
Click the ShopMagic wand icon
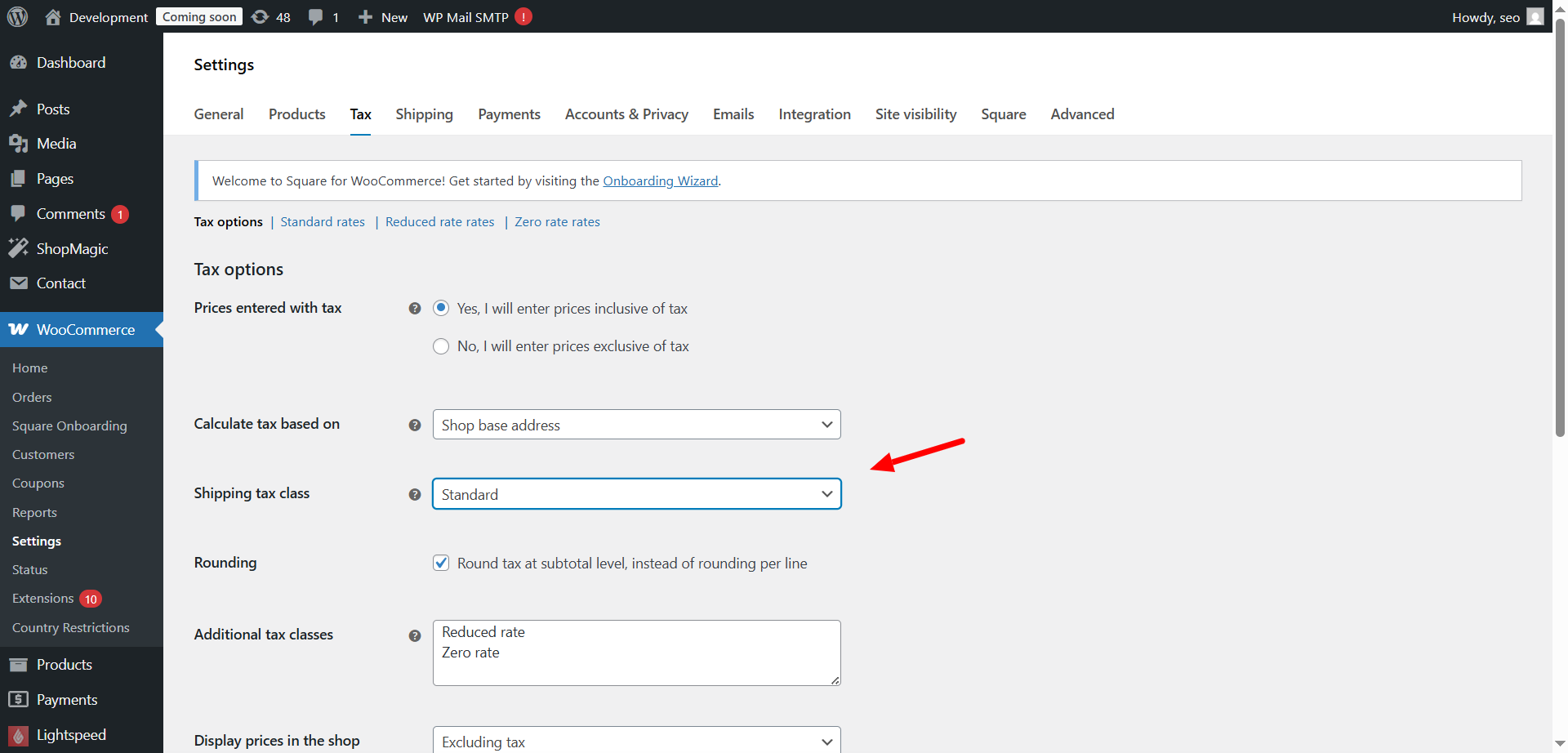(x=18, y=249)
